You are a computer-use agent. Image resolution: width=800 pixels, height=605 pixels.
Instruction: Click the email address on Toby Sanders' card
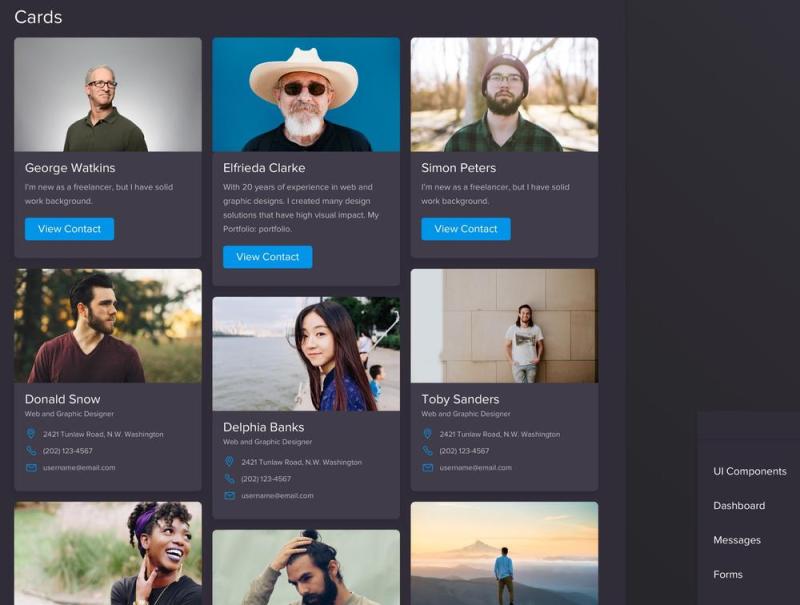[476, 466]
